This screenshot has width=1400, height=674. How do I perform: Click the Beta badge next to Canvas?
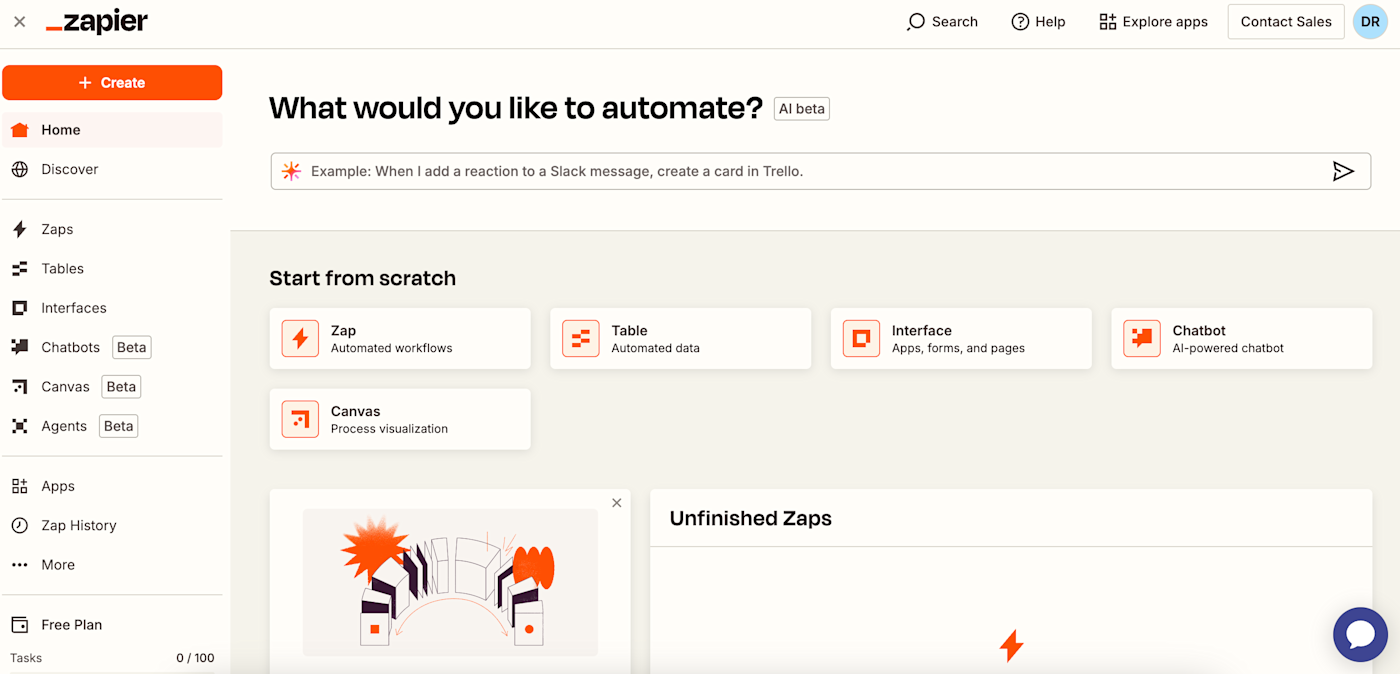tap(121, 386)
